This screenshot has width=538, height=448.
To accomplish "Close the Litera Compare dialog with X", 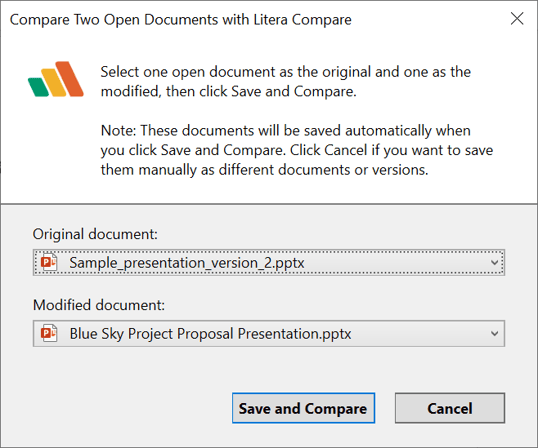I will tap(517, 19).
